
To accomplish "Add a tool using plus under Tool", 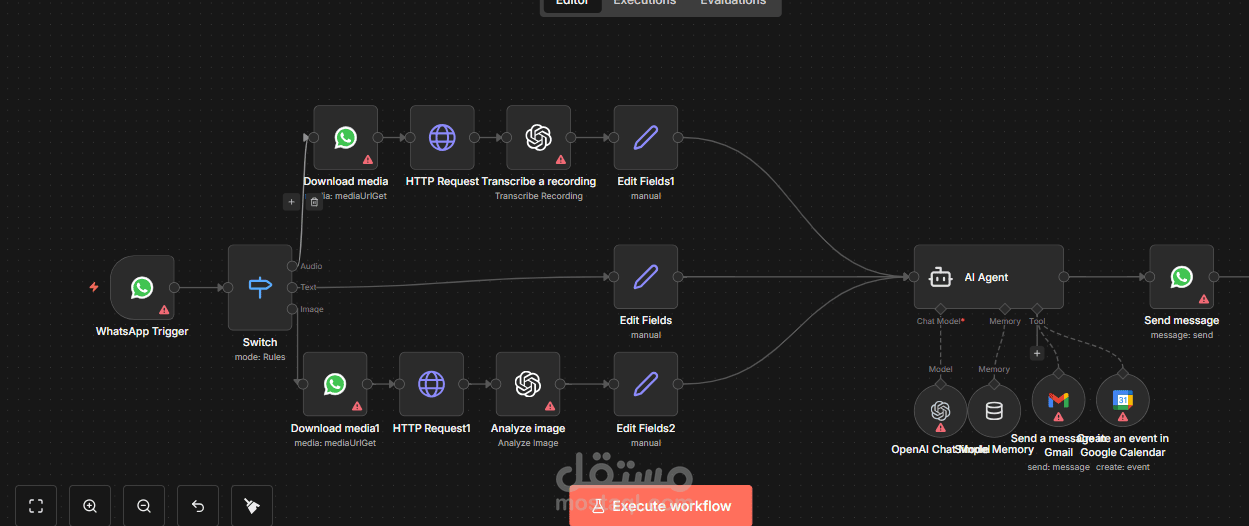I will pos(1037,353).
